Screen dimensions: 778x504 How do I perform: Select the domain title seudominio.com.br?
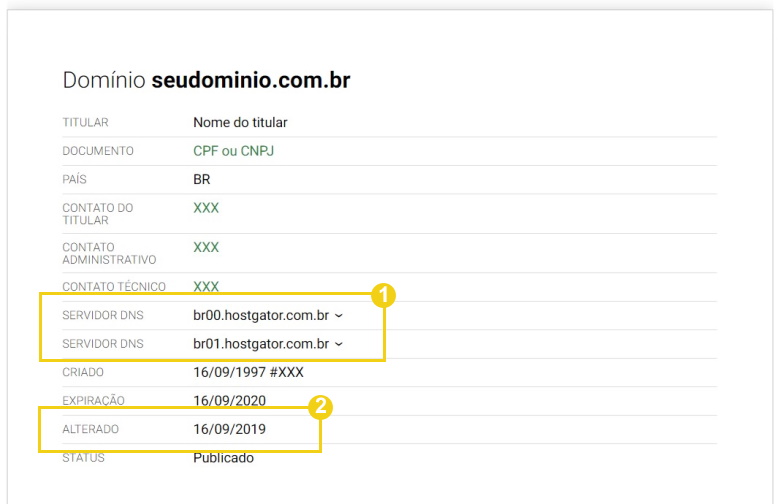(x=251, y=80)
